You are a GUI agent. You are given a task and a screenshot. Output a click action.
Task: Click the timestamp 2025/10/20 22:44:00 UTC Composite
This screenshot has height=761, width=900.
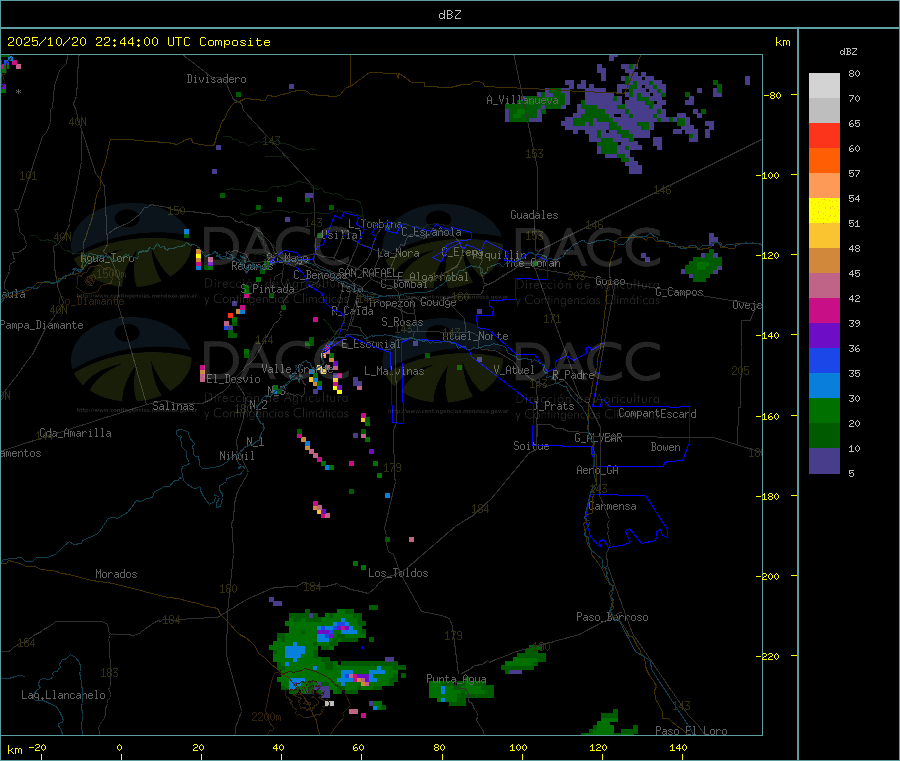(138, 42)
